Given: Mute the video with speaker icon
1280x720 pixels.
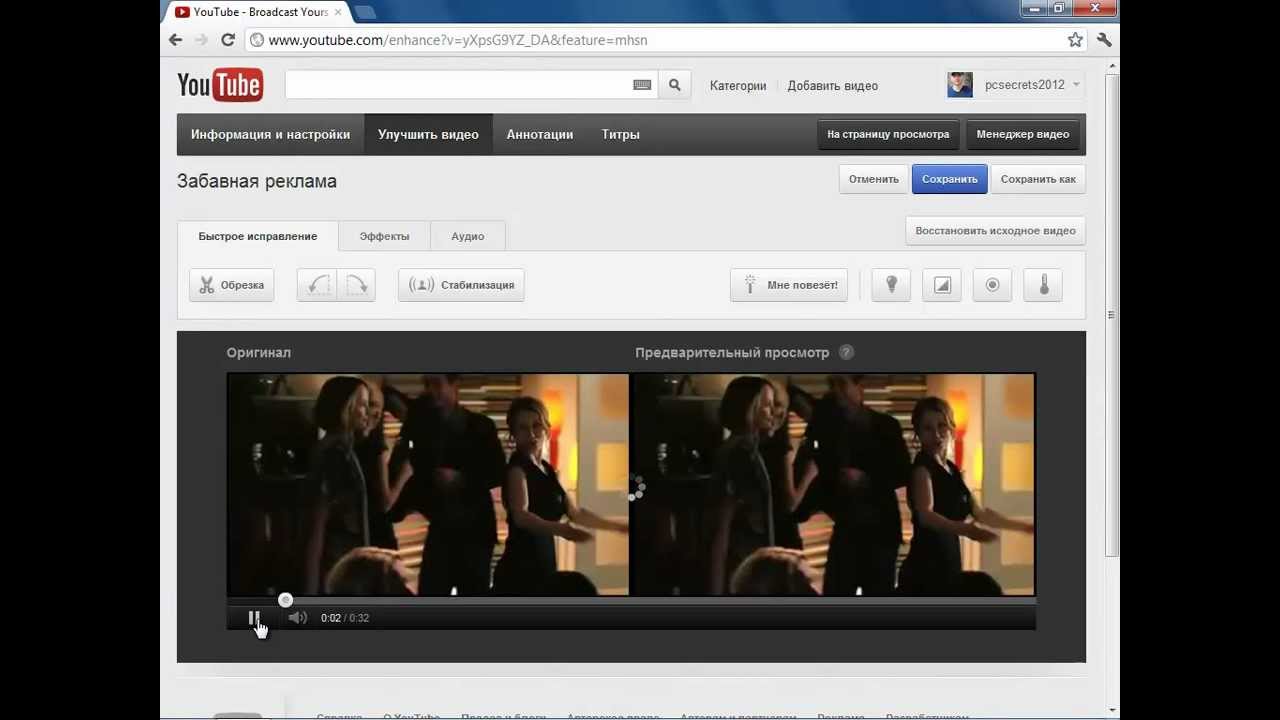Looking at the screenshot, I should [297, 618].
